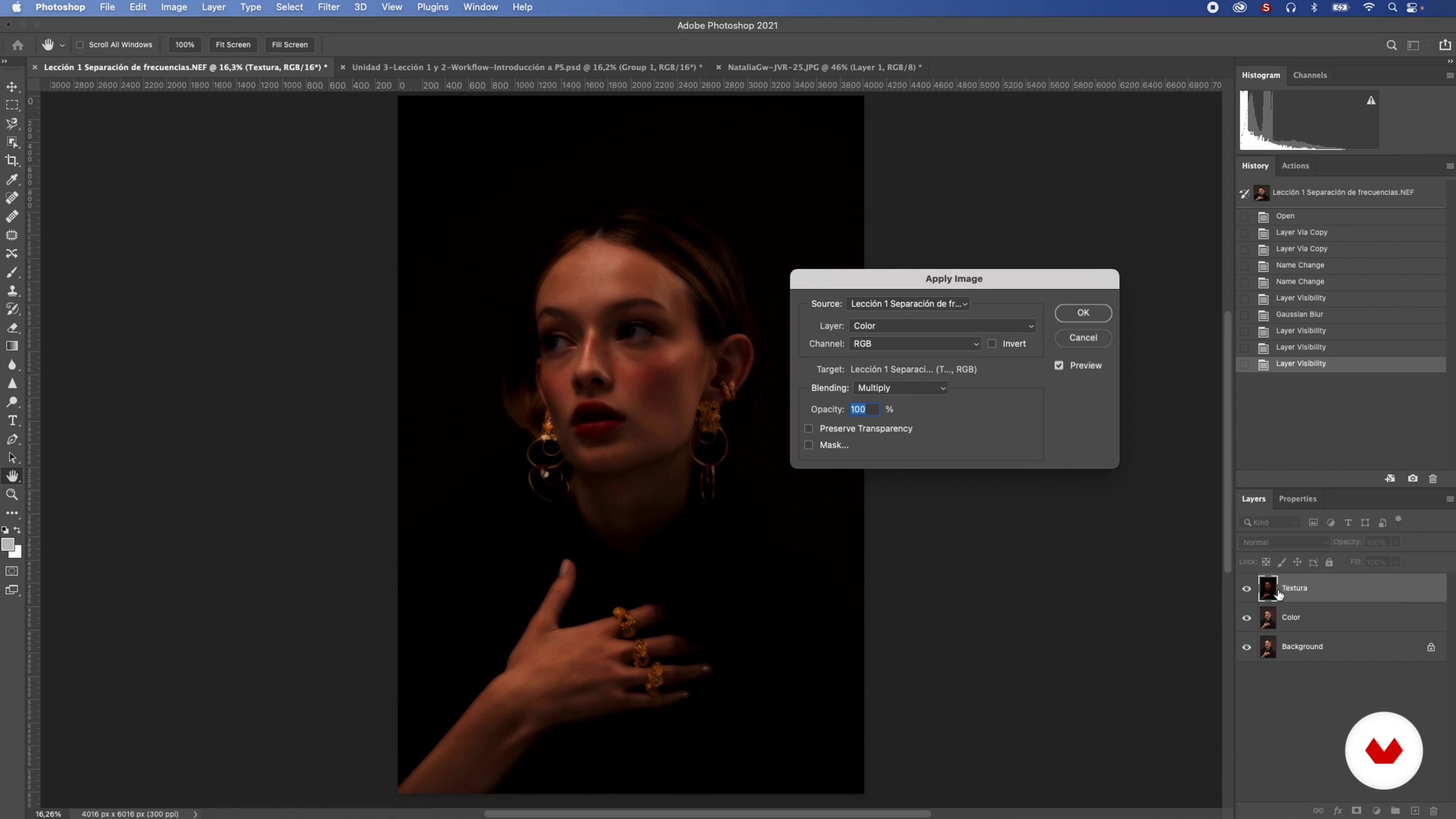Image resolution: width=1456 pixels, height=819 pixels.
Task: Switch to the Properties tab
Action: 1297,499
